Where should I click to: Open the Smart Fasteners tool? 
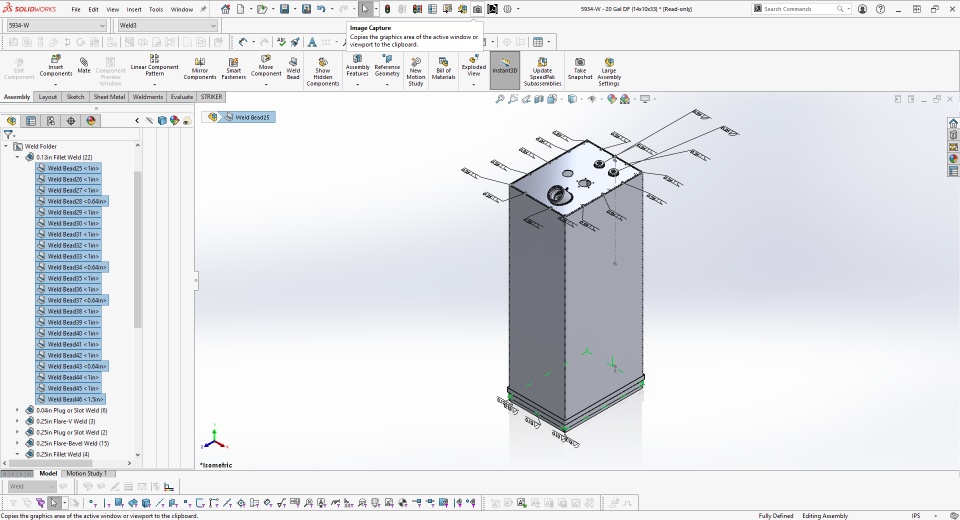pos(233,69)
